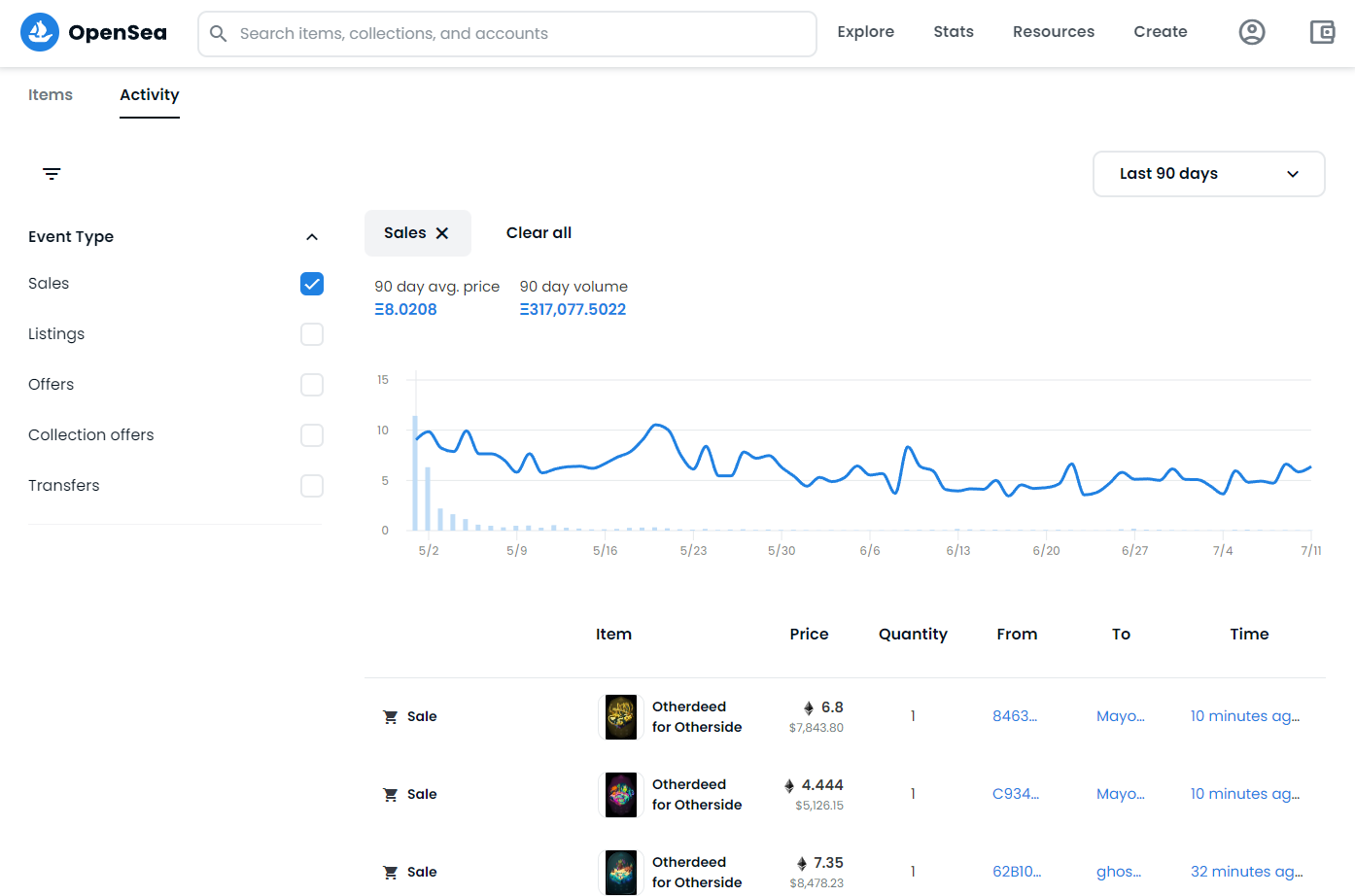Collapse the Event Type section

[312, 237]
